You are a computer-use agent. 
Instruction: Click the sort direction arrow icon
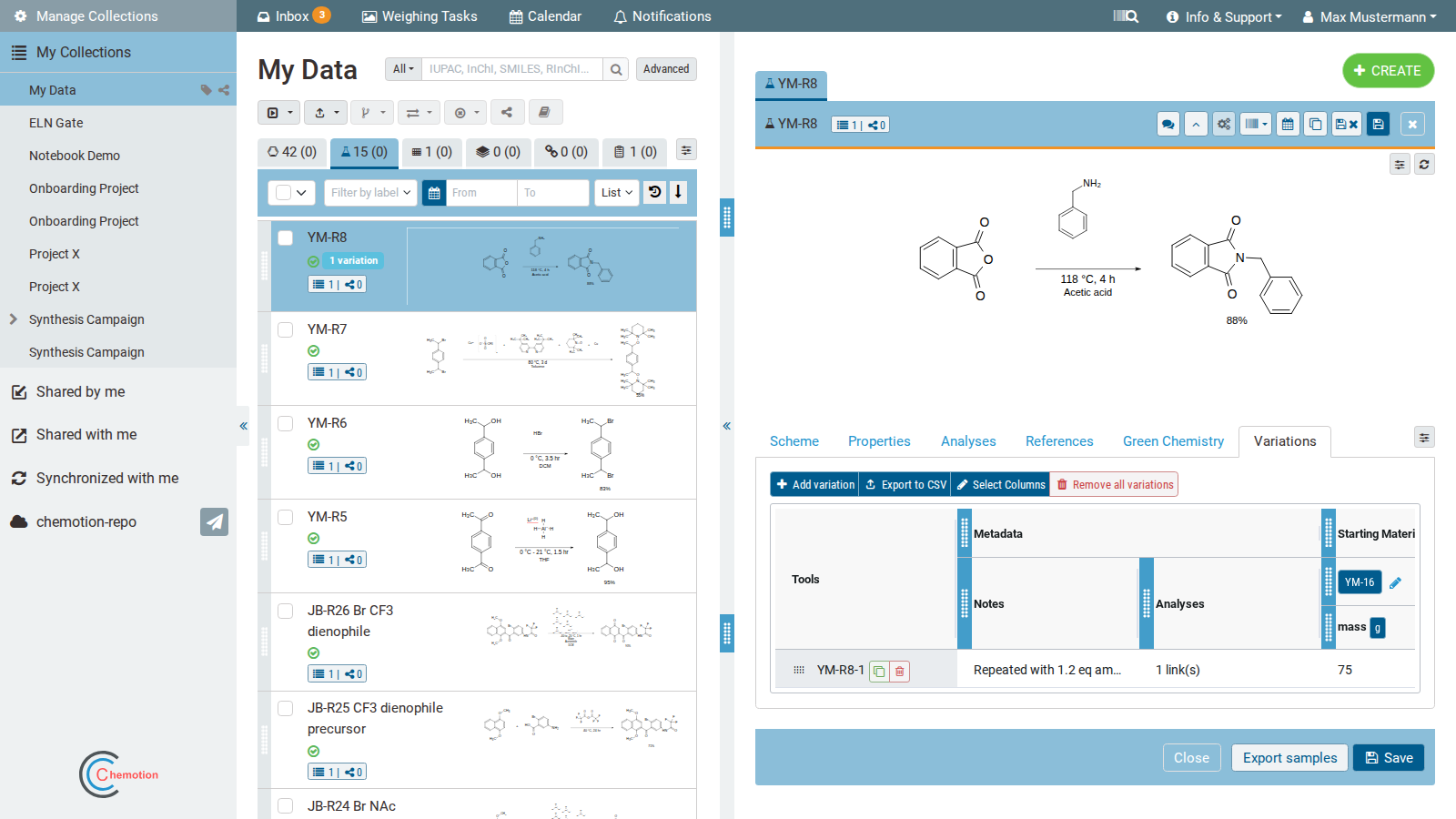pyautogui.click(x=678, y=193)
